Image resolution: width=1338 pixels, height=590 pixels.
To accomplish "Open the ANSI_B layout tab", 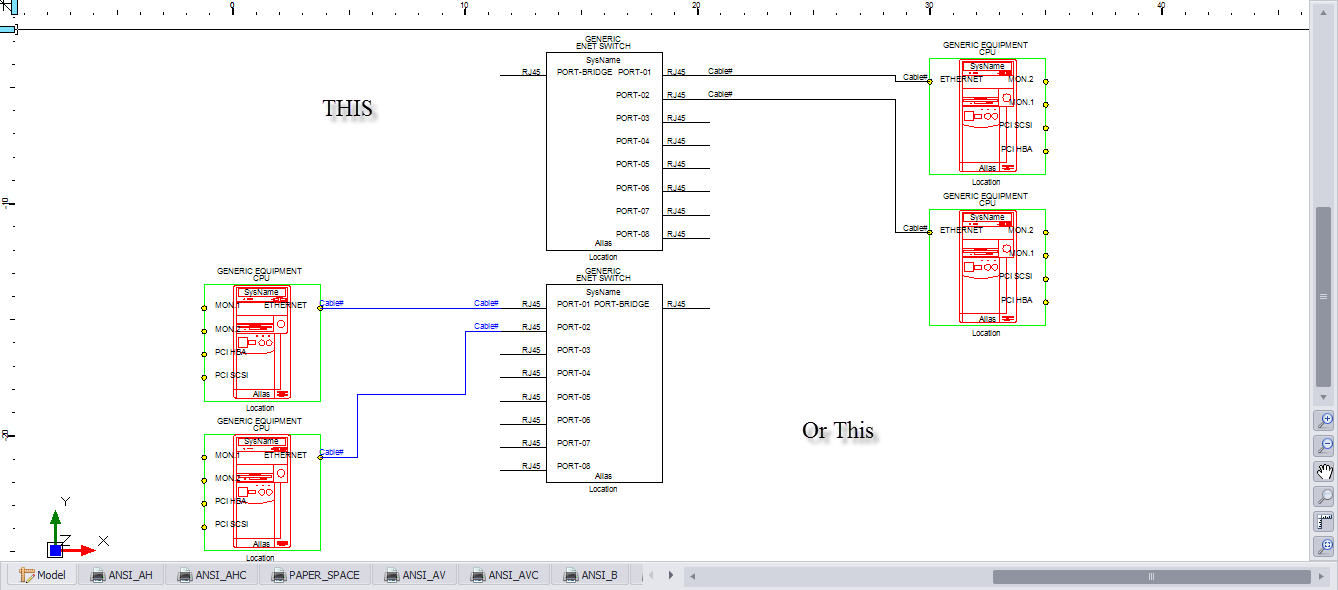I will tap(590, 575).
